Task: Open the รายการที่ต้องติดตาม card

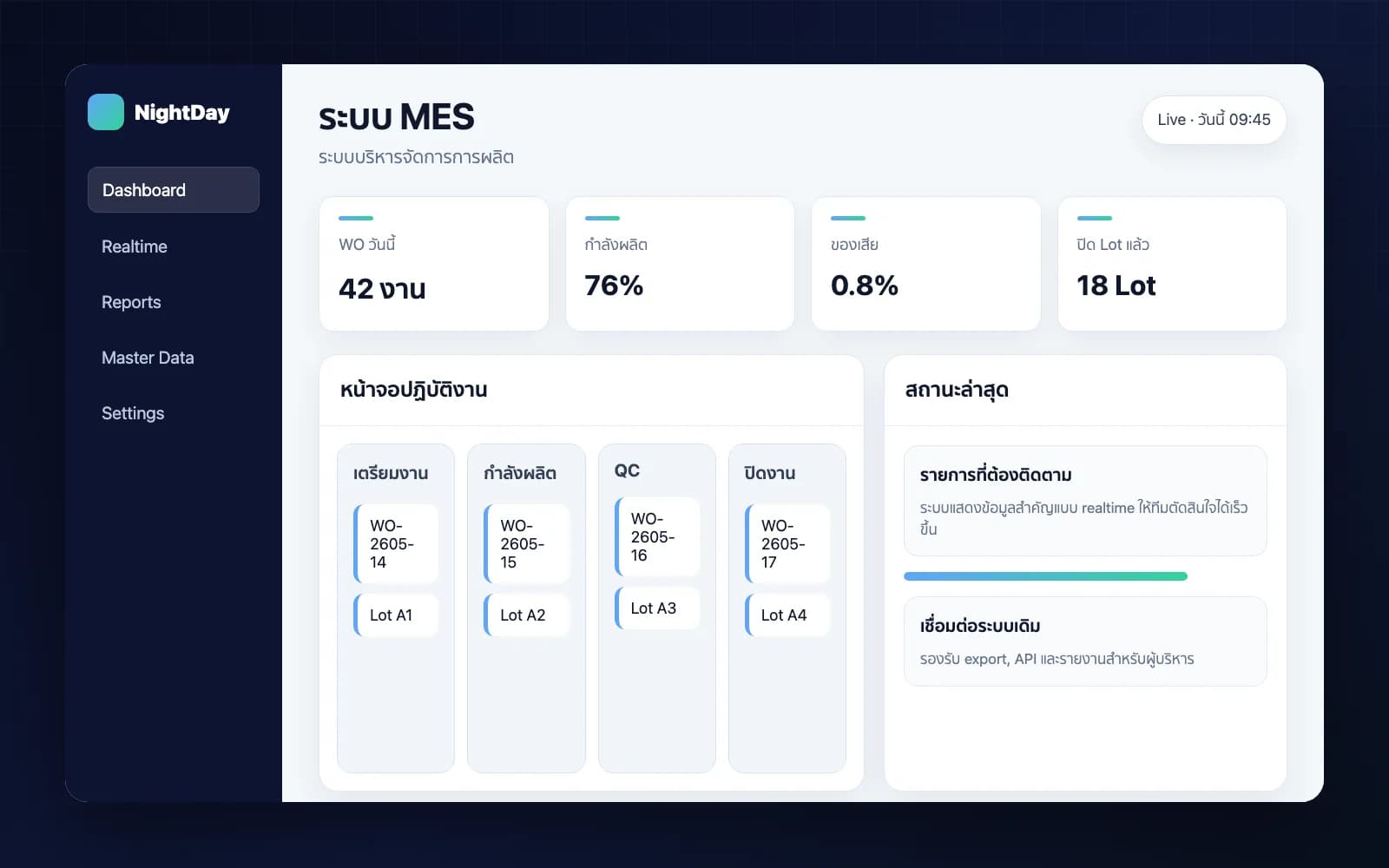Action: pos(1085,501)
